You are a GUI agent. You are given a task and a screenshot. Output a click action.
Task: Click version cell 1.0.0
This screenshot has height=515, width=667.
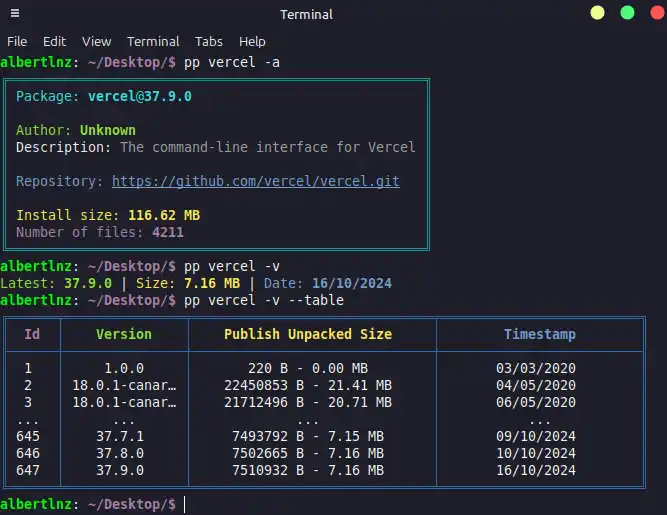pos(124,368)
